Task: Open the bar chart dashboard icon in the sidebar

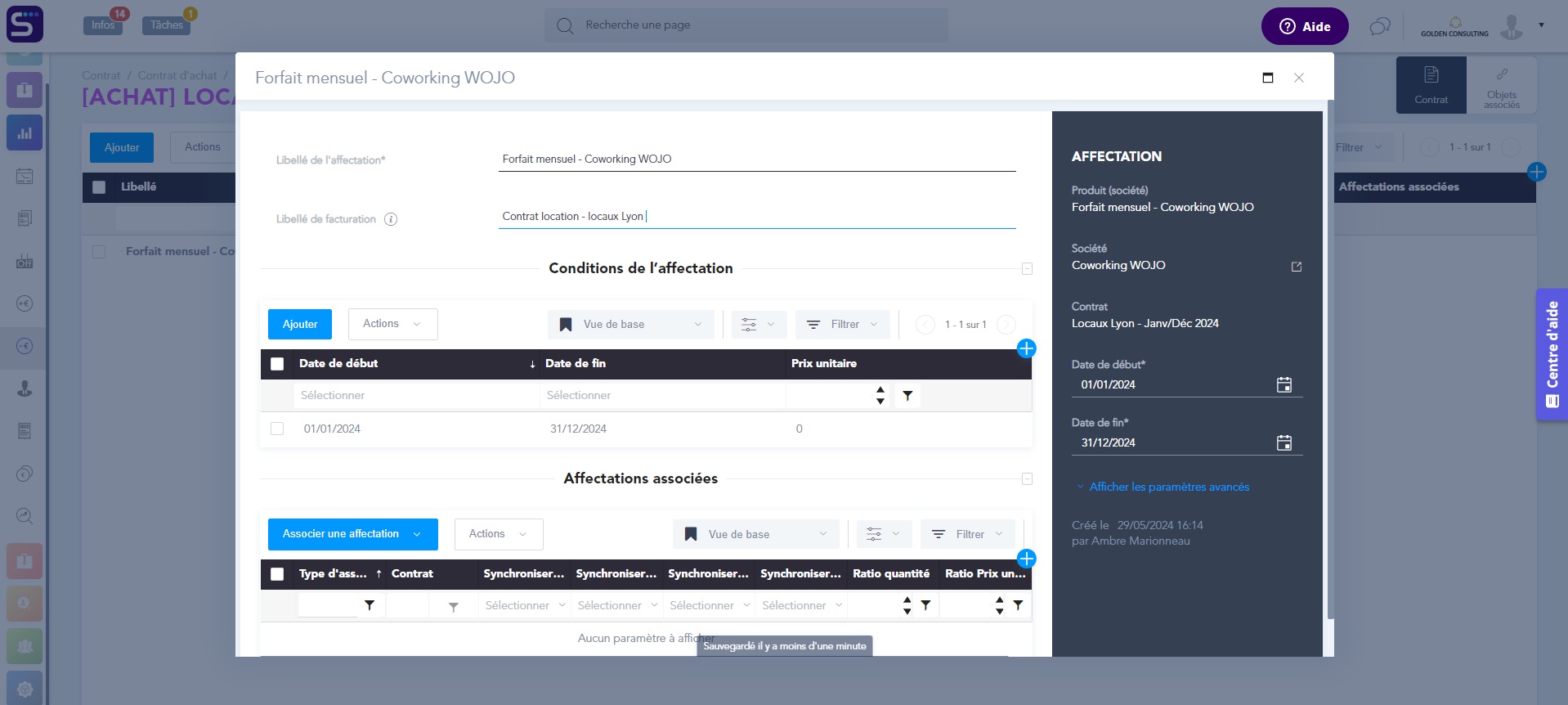Action: click(25, 132)
